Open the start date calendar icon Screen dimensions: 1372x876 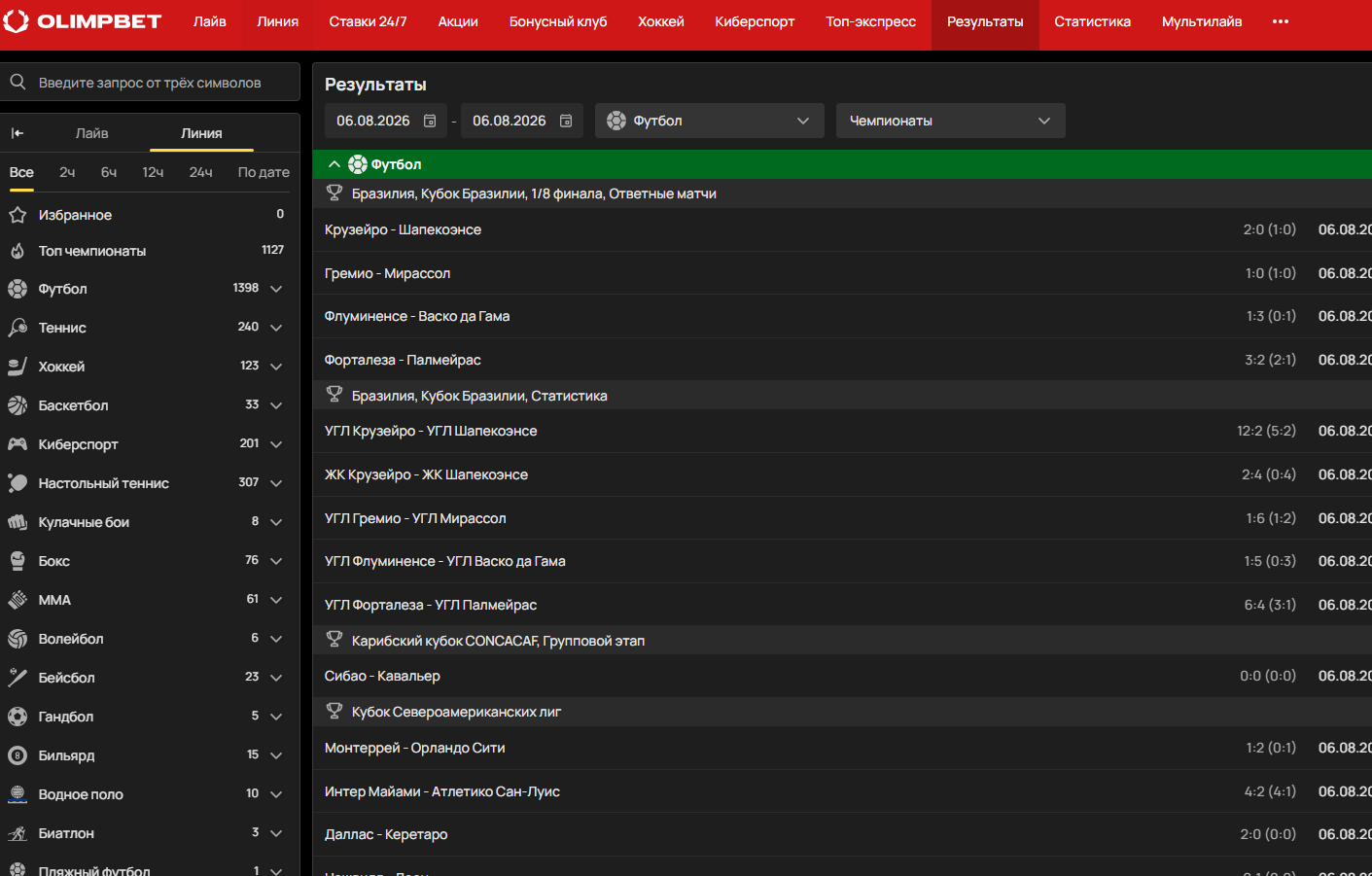(430, 121)
